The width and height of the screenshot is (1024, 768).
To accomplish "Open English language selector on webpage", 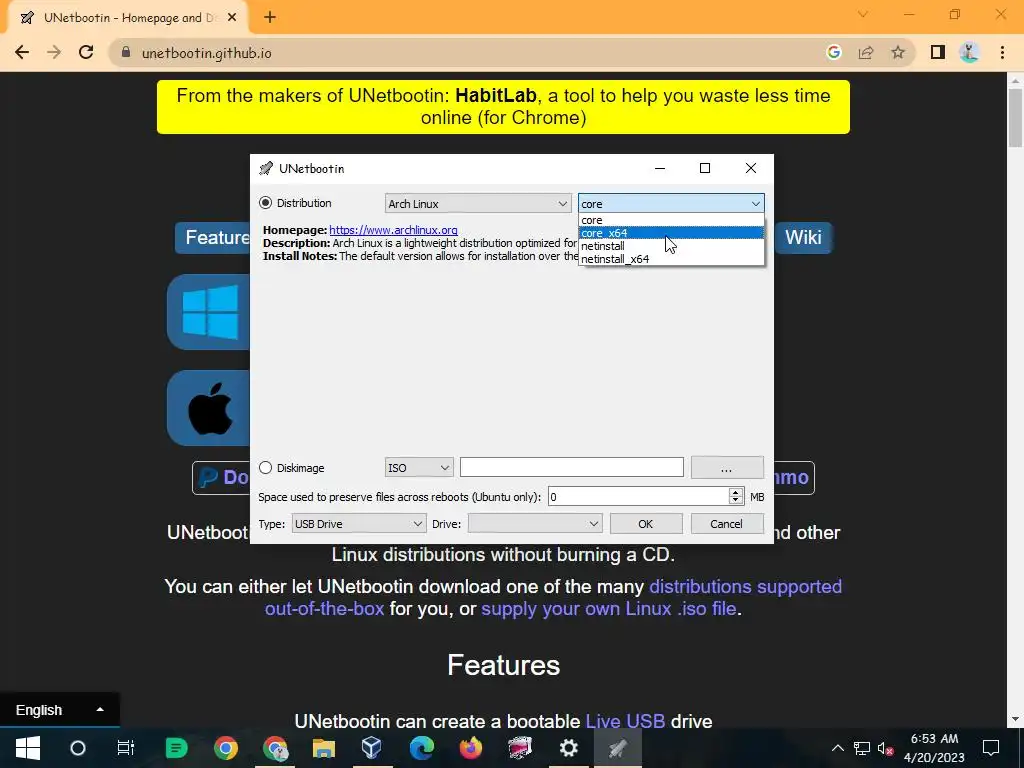I will pos(59,710).
